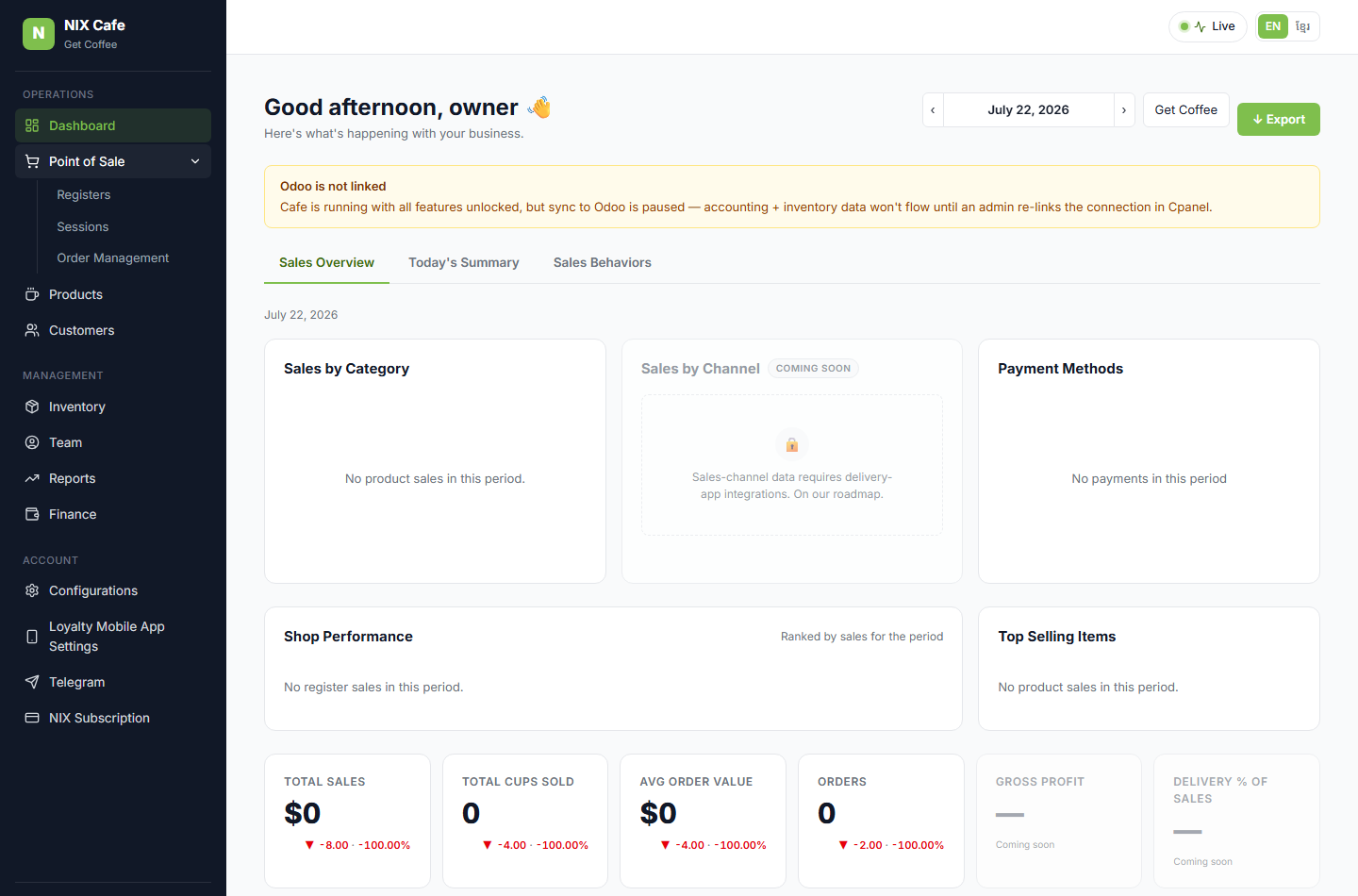Open the Sales Behaviors tab
This screenshot has height=896, width=1358.
(603, 262)
